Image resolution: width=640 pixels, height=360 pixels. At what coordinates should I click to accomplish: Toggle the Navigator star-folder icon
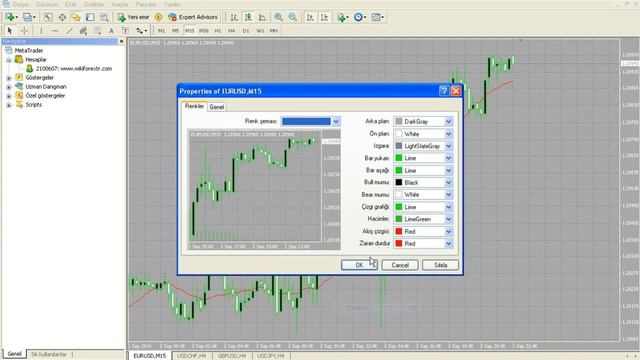click(x=76, y=17)
